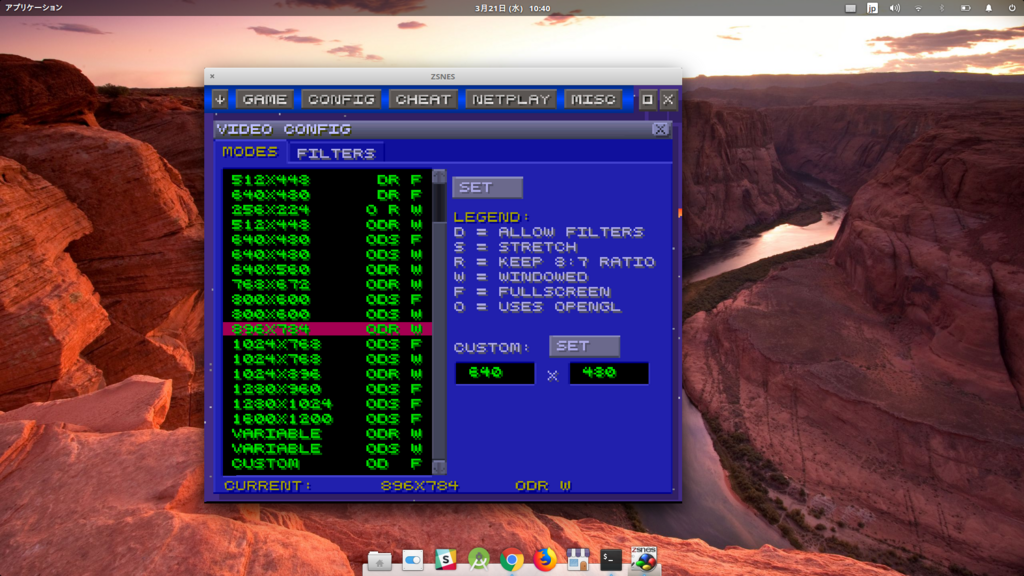Open the NETPLAY menu
The height and width of the screenshot is (576, 1024).
pyautogui.click(x=511, y=99)
